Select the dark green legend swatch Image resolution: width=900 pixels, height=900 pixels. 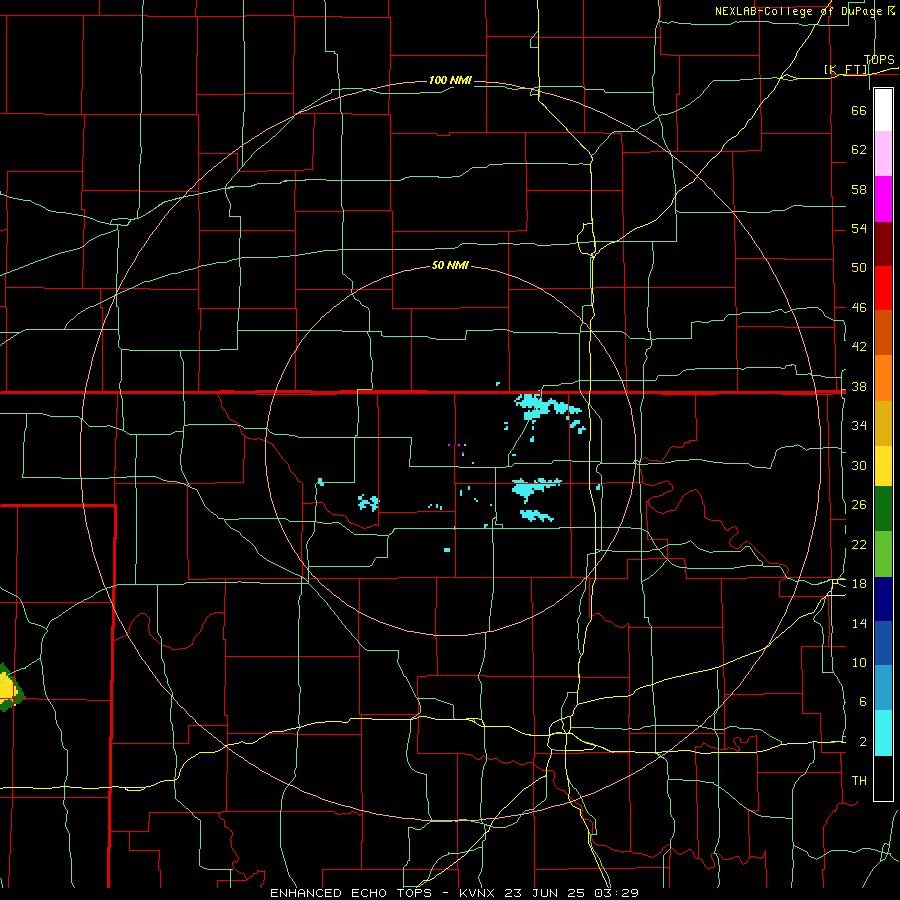(883, 509)
